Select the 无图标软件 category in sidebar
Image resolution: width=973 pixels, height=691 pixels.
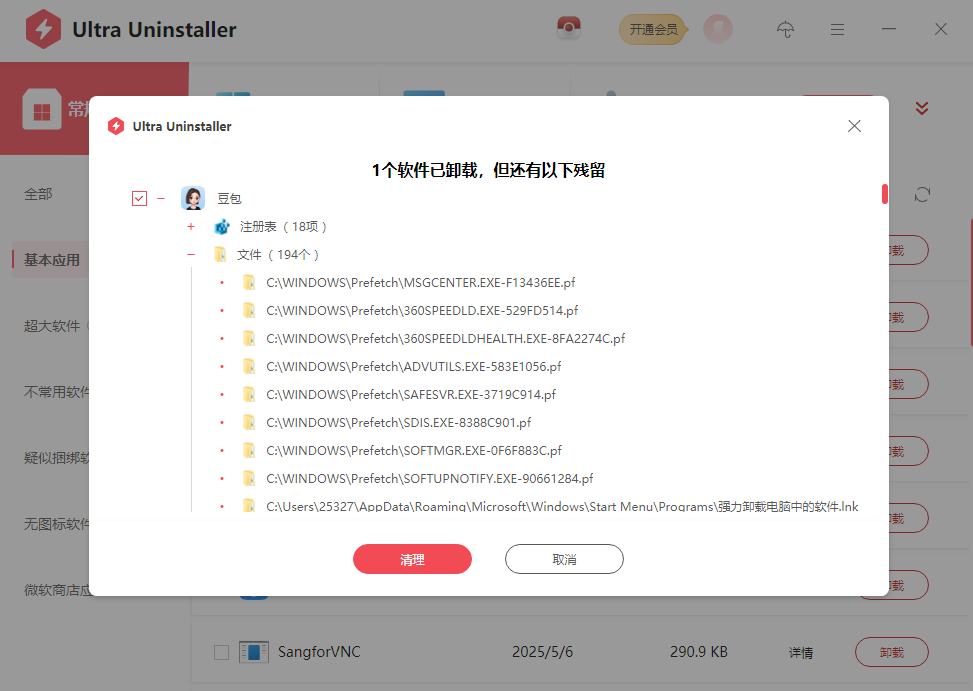tap(56, 524)
